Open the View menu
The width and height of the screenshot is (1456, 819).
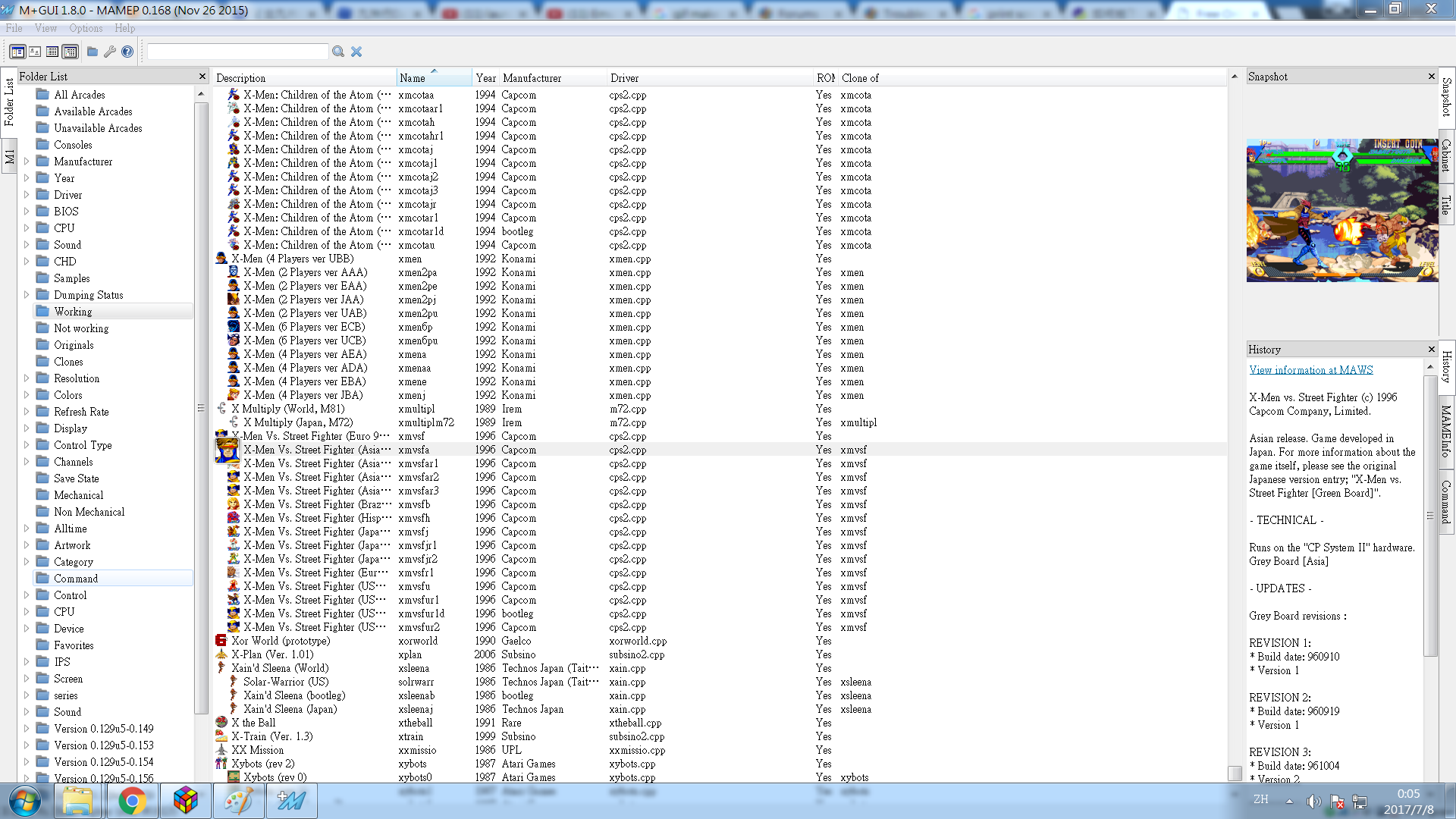click(45, 28)
